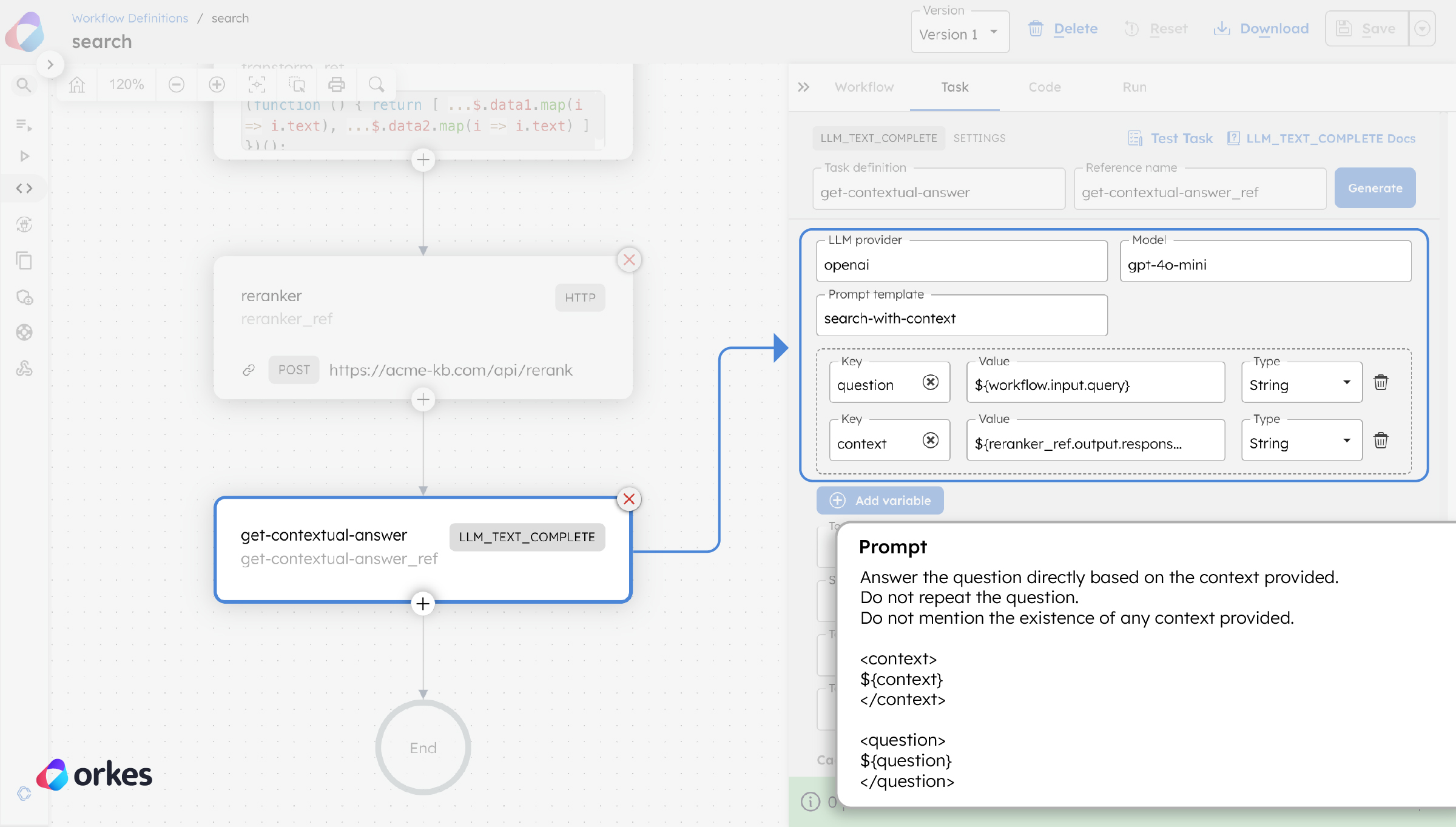Open the Workflow tab in the right panel
Viewport: 1456px width, 827px height.
tap(864, 87)
